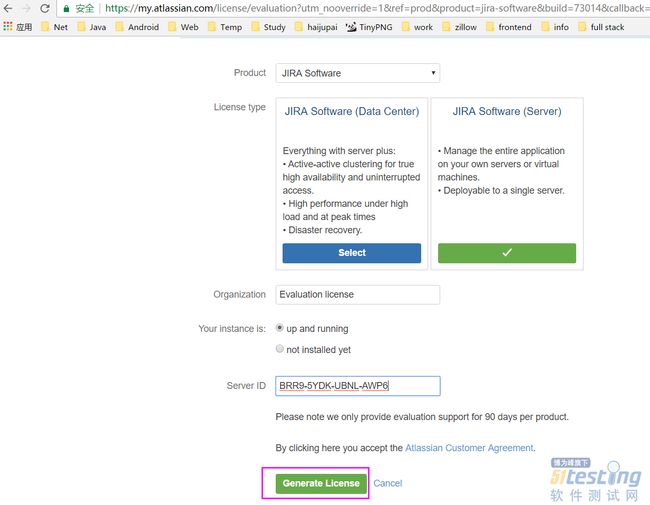Open the Study bookmarks folder
This screenshot has height=505, width=650.
(x=269, y=27)
